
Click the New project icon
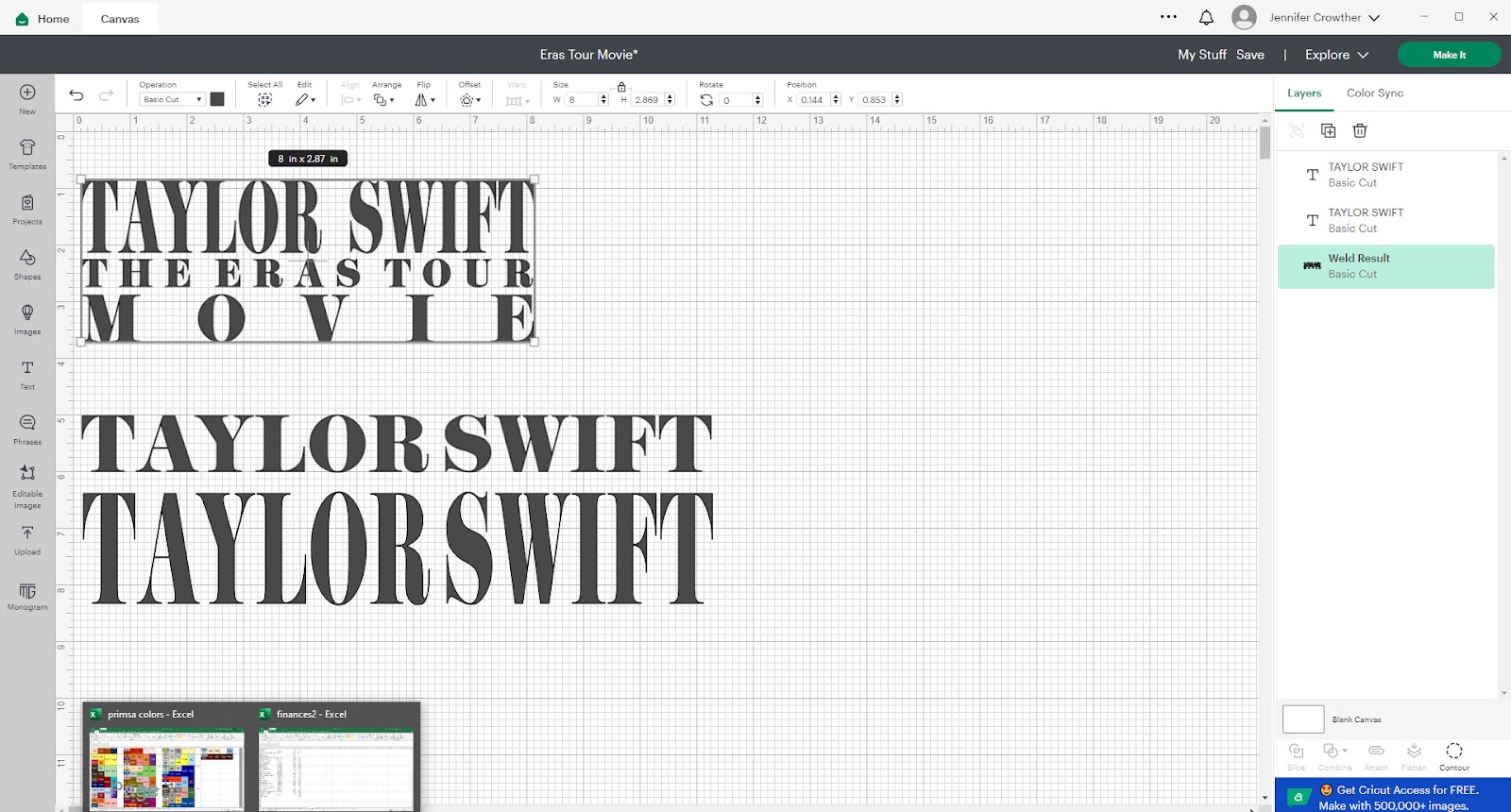point(27,93)
